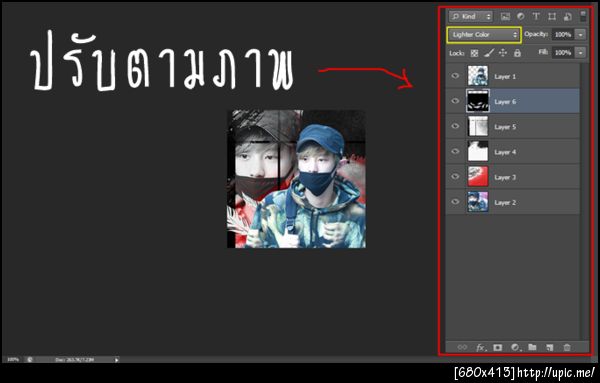Open the Opacity slider dropdown arrow
This screenshot has width=600, height=383.
[581, 34]
